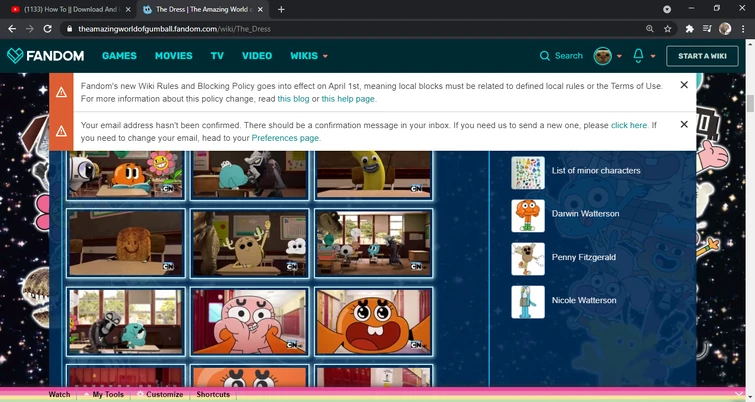Open the 'this help page' link
The width and height of the screenshot is (755, 402).
tap(348, 99)
